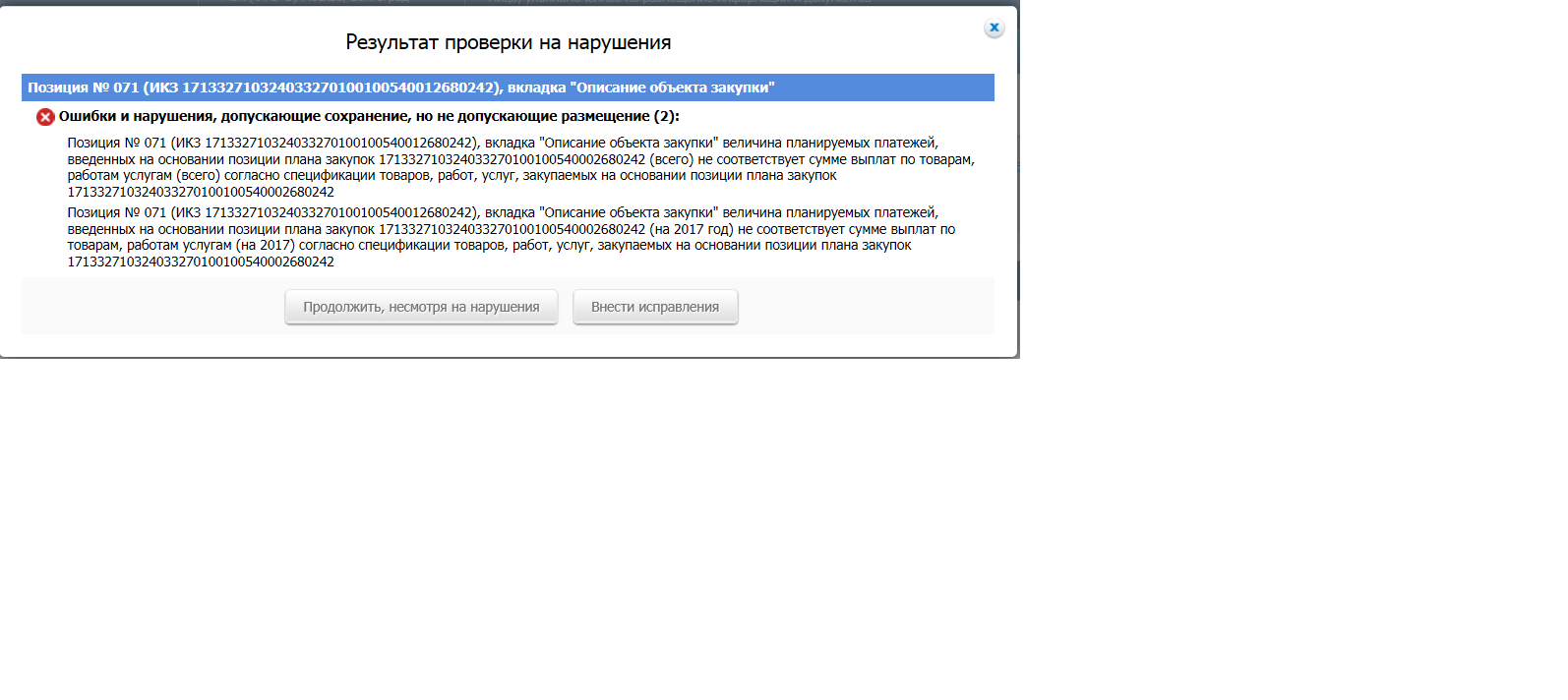
Task: Click the plan number ending the second error
Action: pyautogui.click(x=201, y=262)
